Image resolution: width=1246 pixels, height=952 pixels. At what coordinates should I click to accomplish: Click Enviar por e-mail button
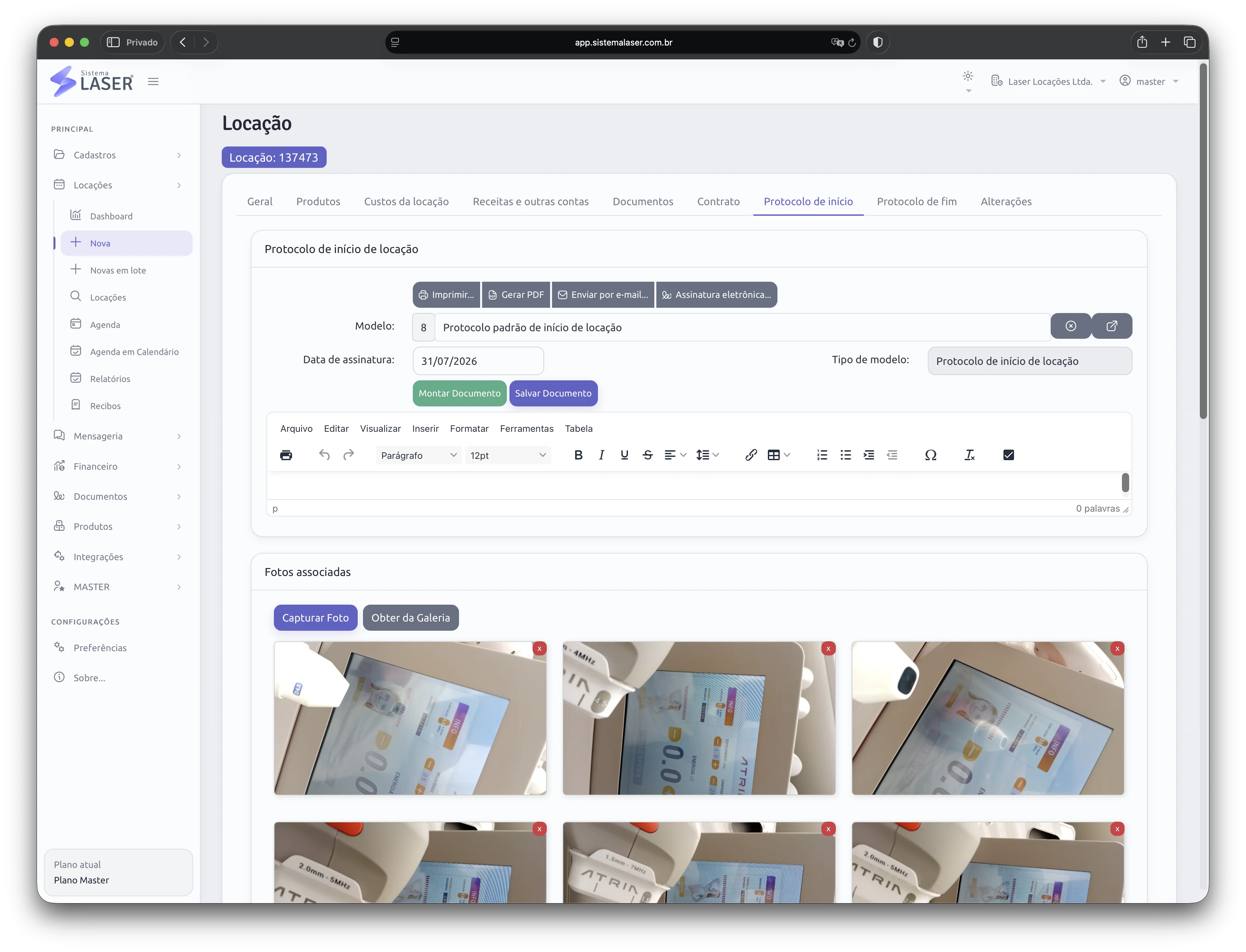coord(603,295)
